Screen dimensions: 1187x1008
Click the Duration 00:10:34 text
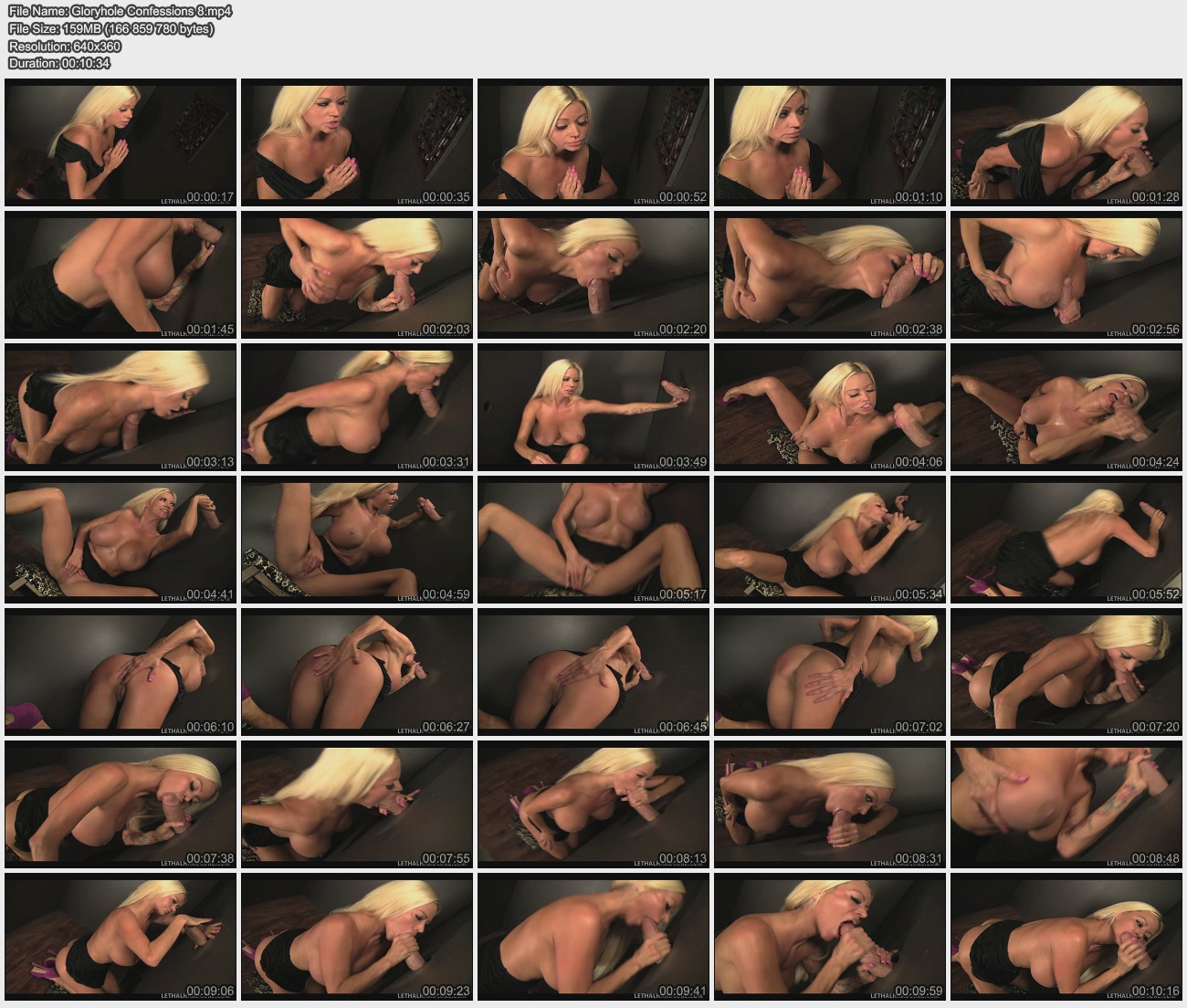(59, 64)
